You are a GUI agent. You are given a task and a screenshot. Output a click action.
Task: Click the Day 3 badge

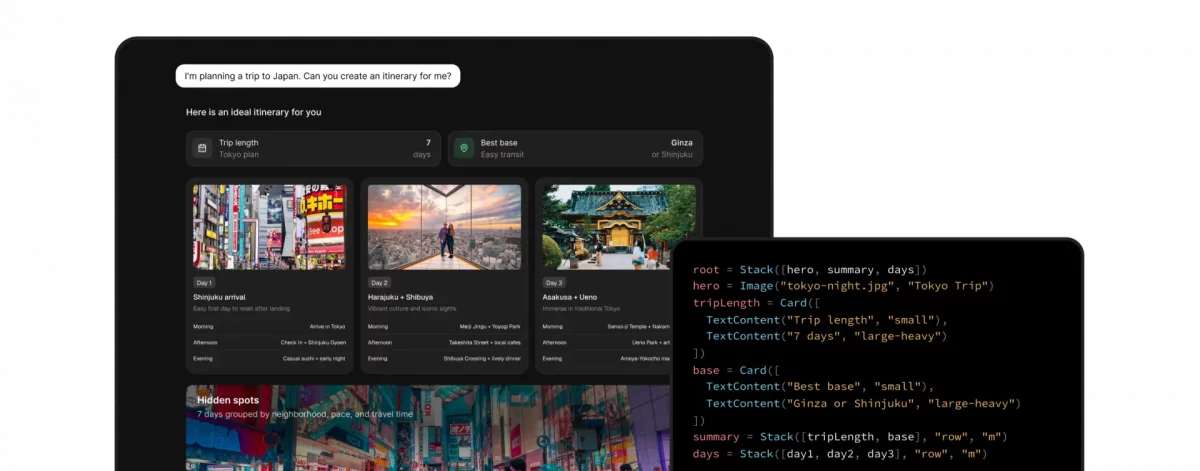click(x=554, y=283)
